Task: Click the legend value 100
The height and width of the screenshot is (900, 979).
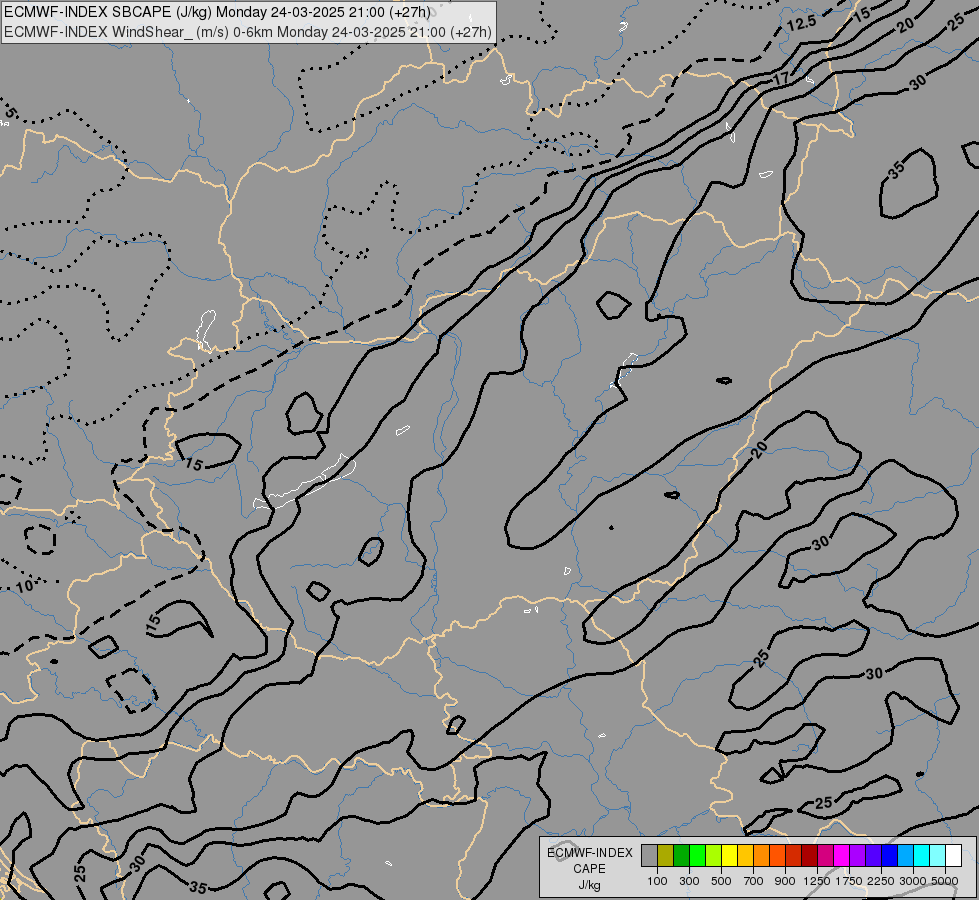Action: [657, 881]
